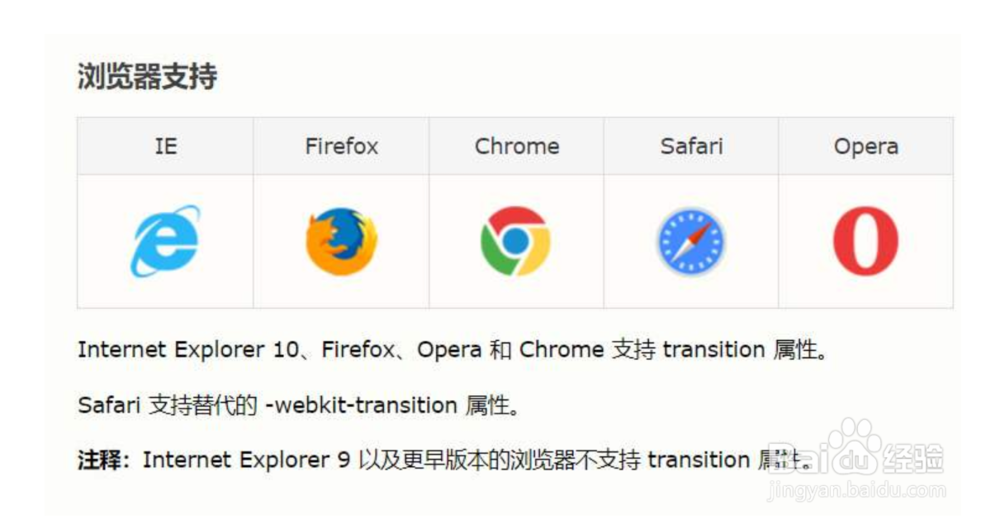1000x524 pixels.
Task: Select the Safari column header
Action: pos(691,146)
